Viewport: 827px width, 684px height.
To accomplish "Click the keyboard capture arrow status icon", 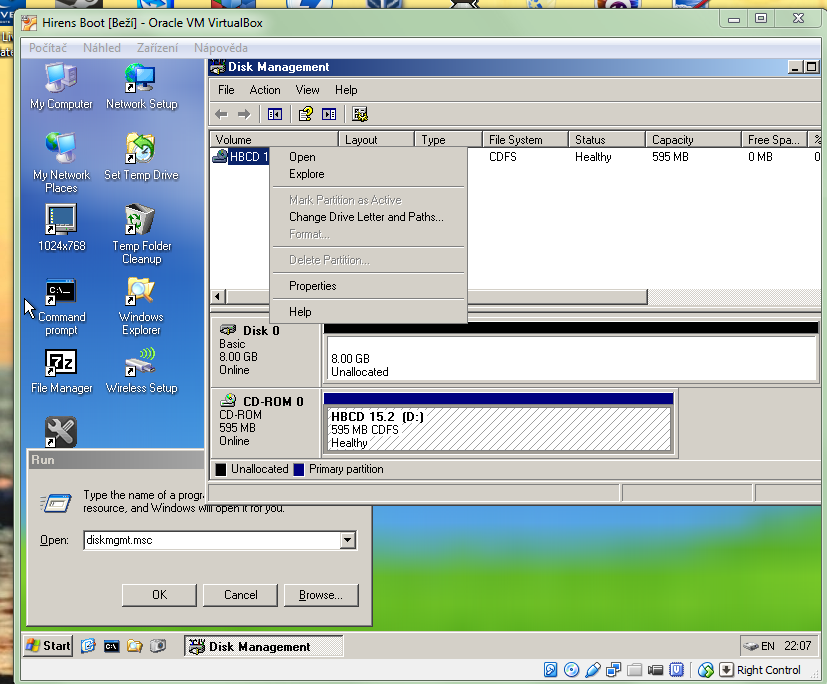I will click(726, 670).
